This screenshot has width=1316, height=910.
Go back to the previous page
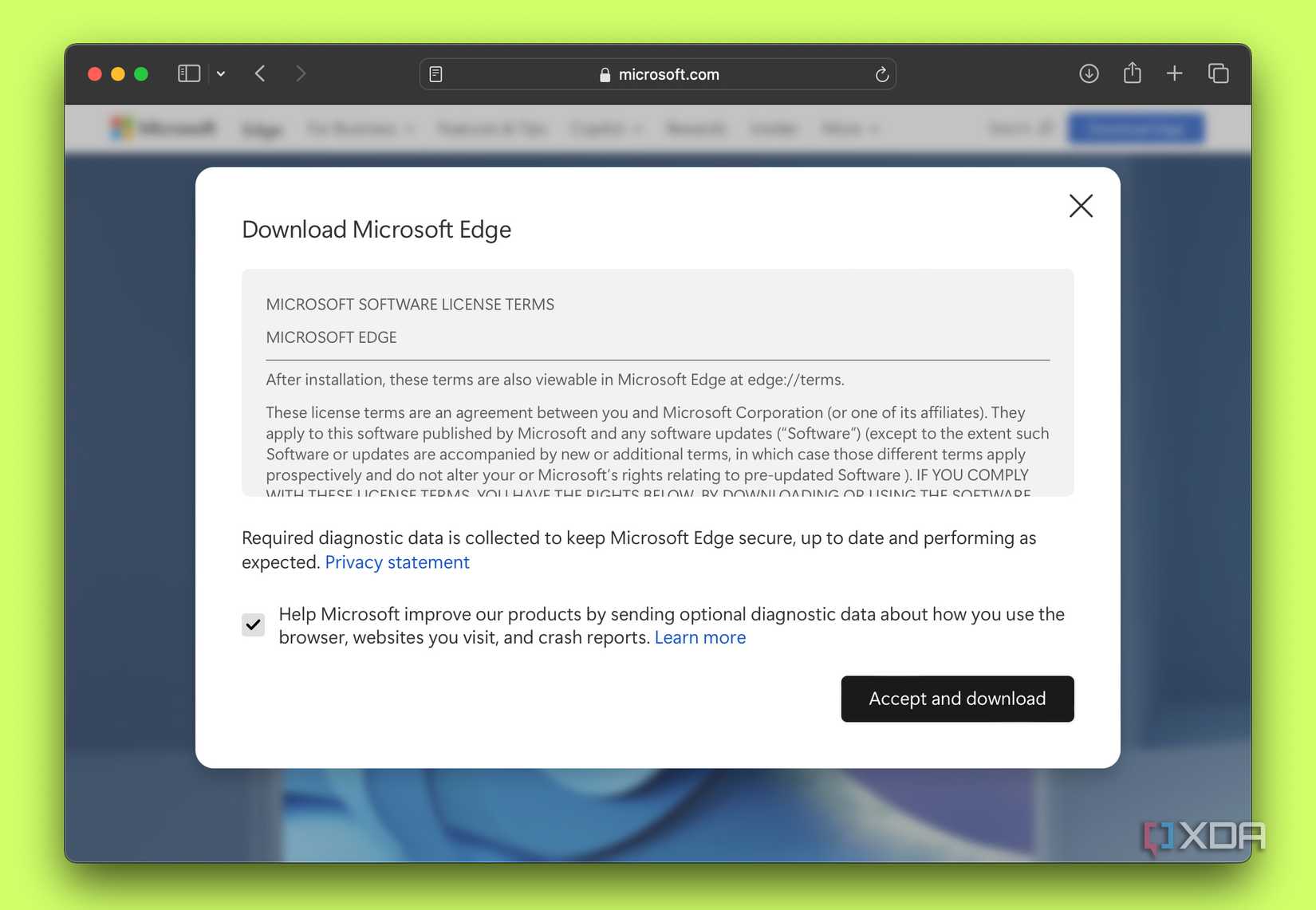[x=260, y=74]
